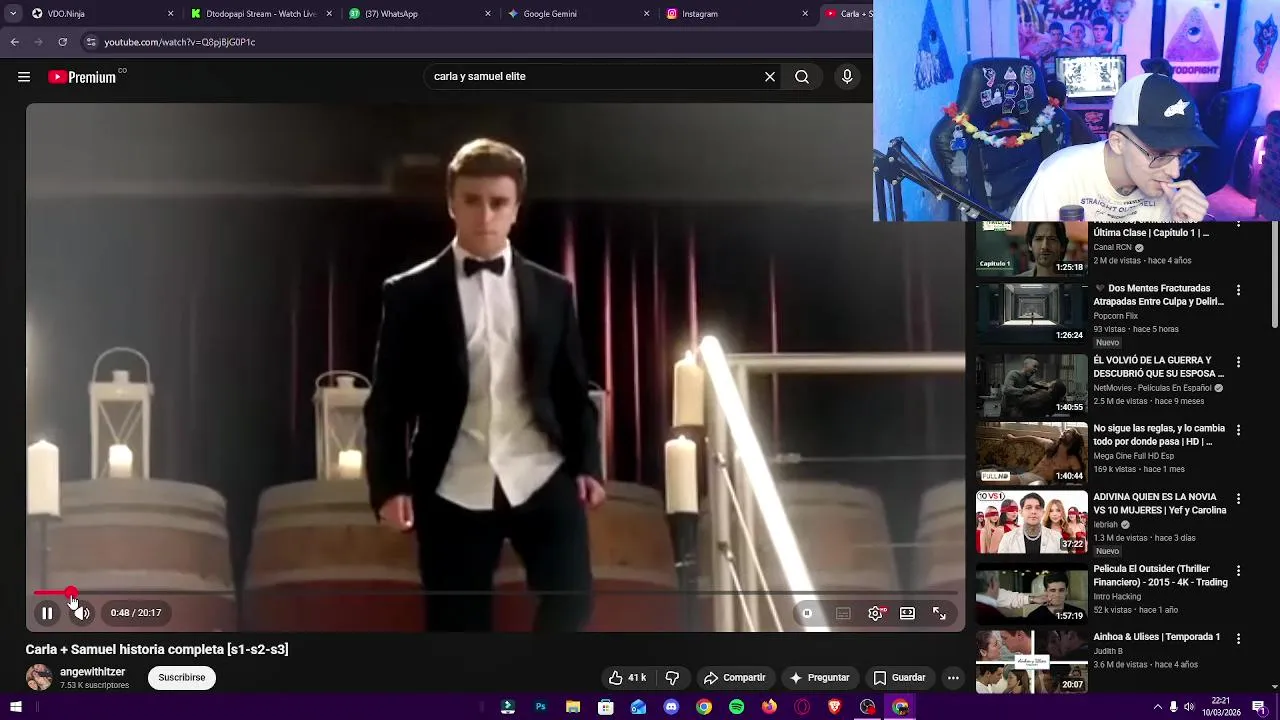Viewport: 1280px width, 720px height.
Task: Reload the page in the browser
Action: [63, 42]
